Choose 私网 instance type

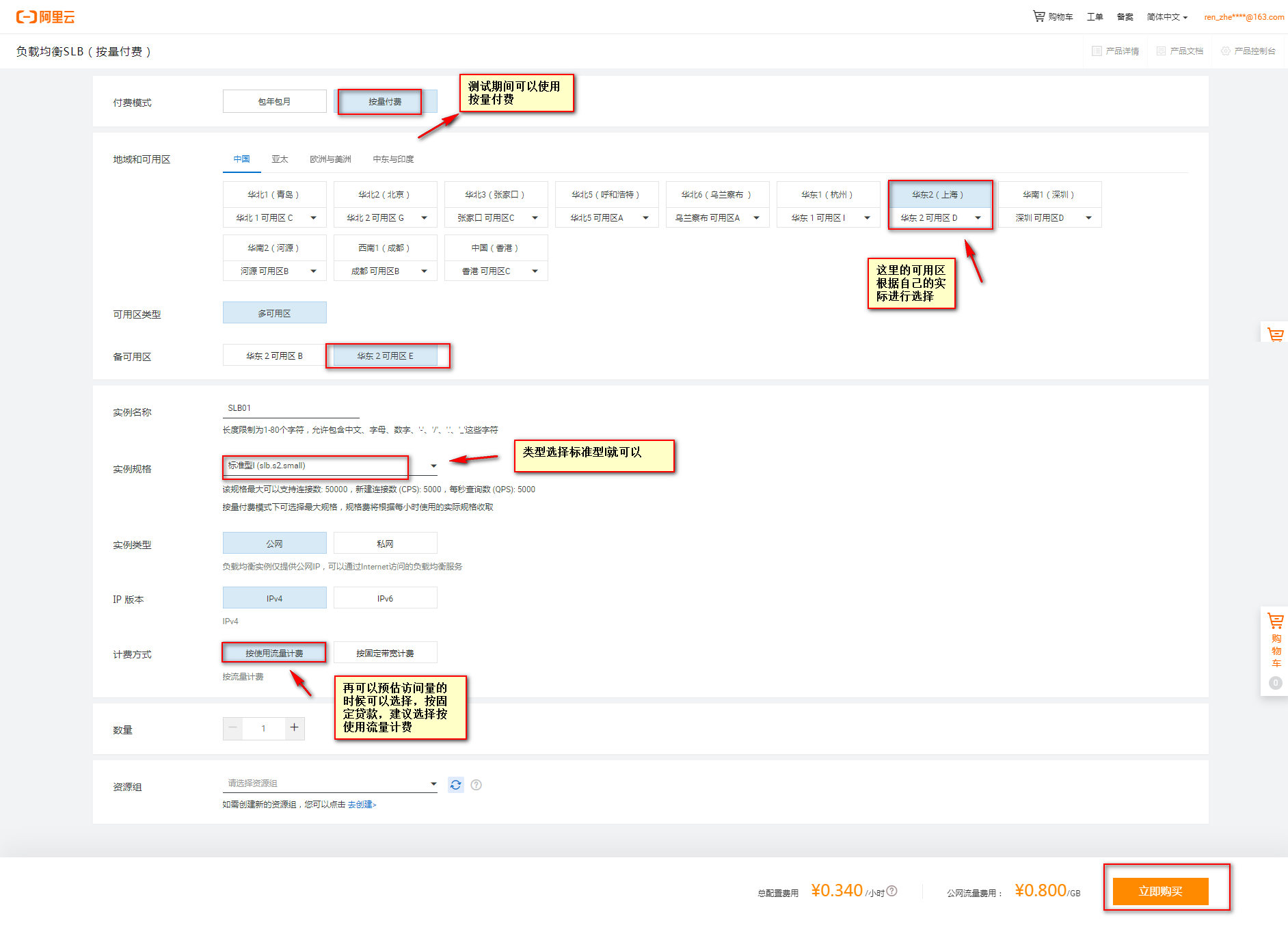(385, 544)
